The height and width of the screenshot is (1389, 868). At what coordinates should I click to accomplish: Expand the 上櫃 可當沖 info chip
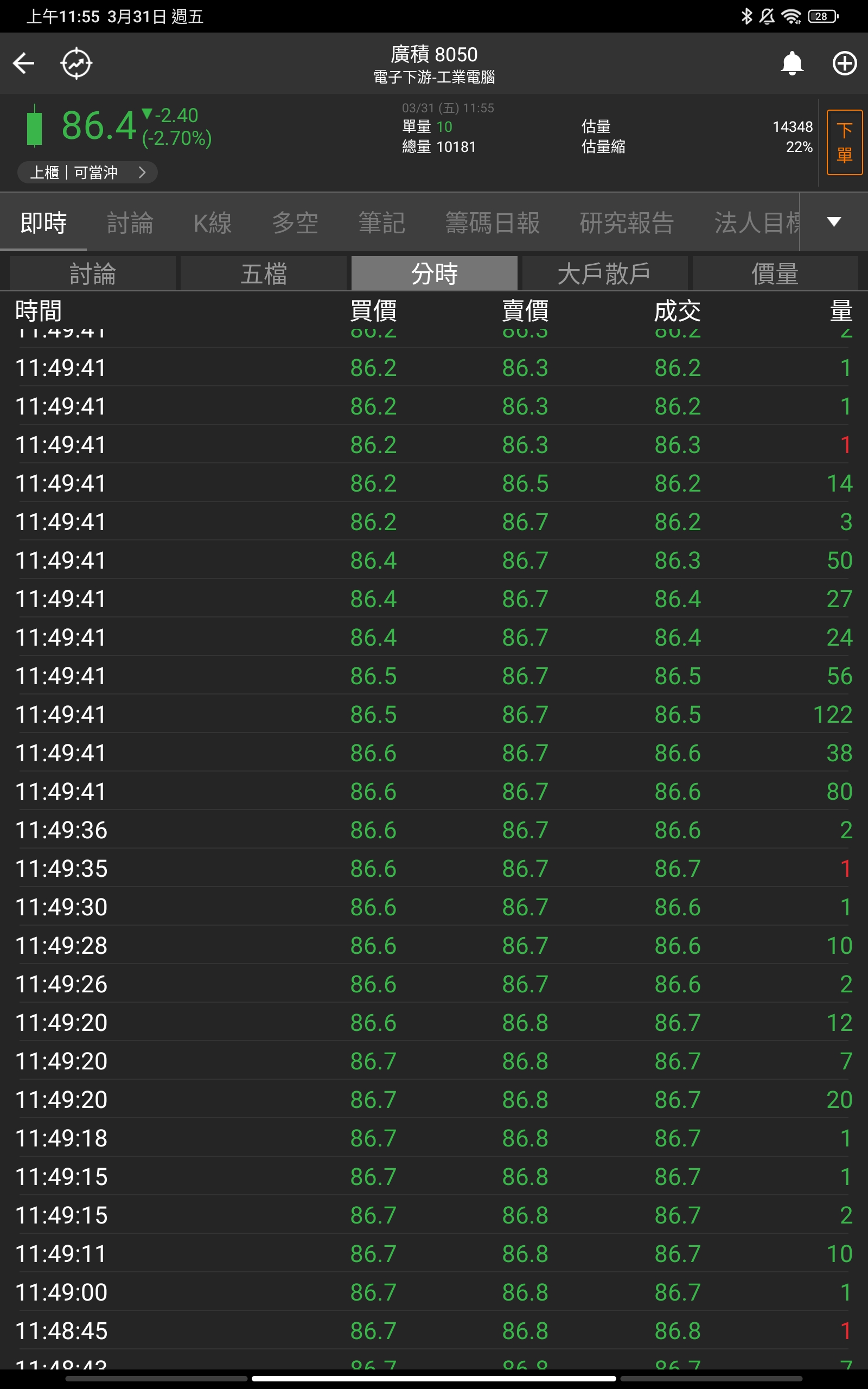[87, 172]
